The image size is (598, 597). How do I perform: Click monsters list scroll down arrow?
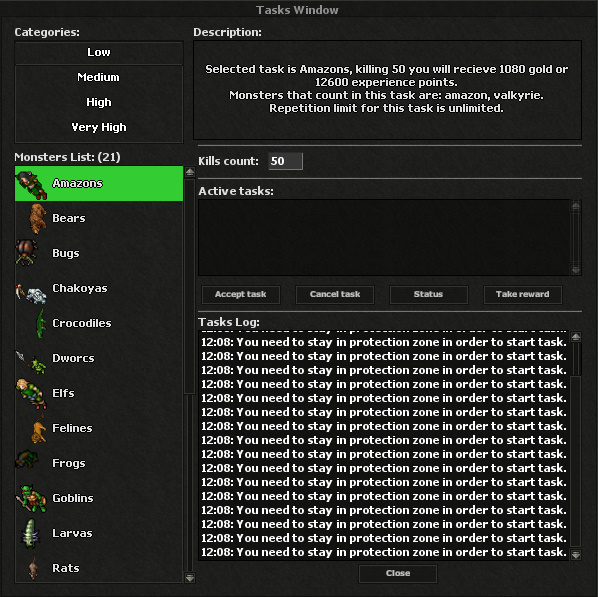tap(190, 578)
